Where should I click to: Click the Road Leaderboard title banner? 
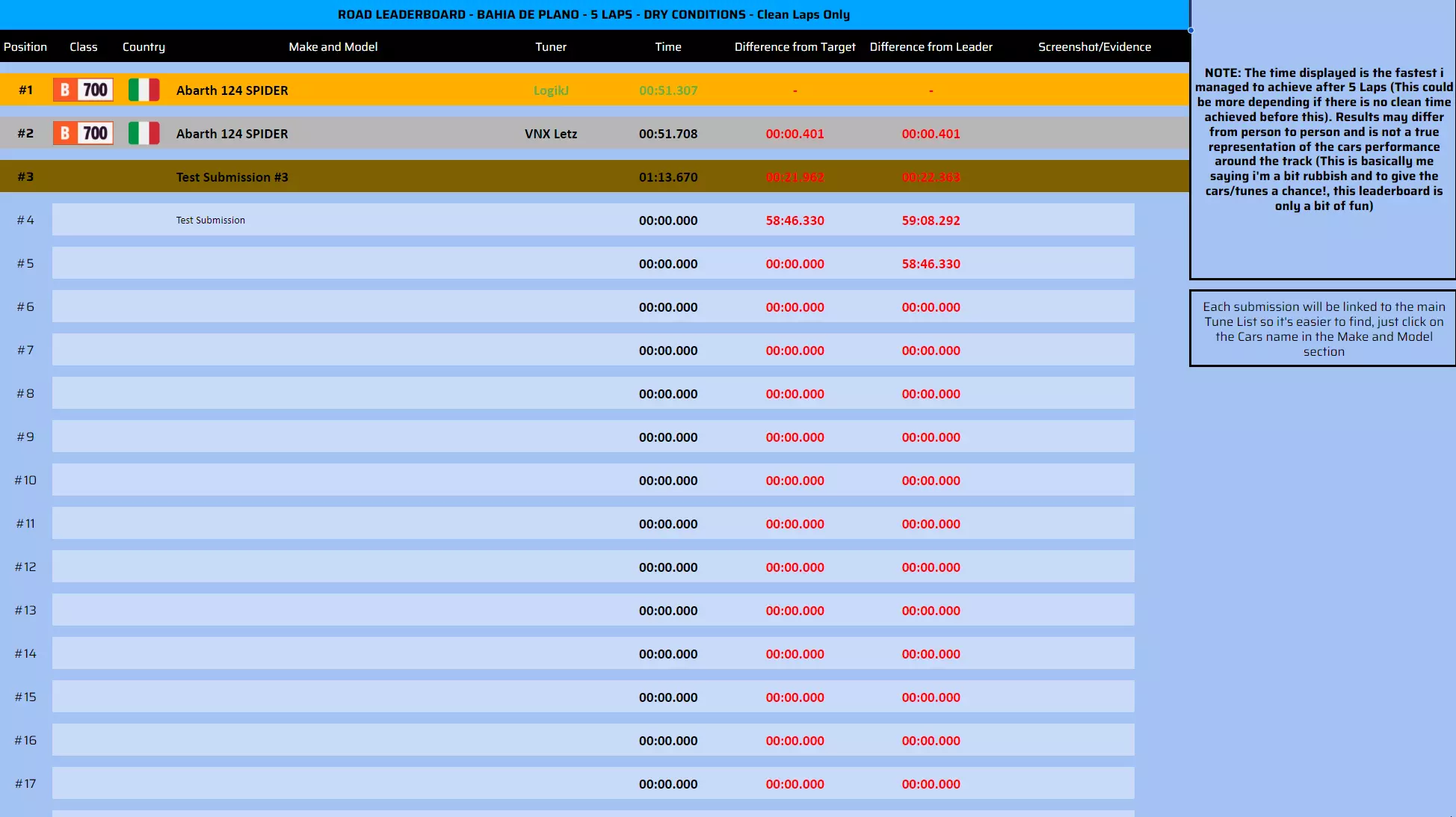tap(593, 14)
